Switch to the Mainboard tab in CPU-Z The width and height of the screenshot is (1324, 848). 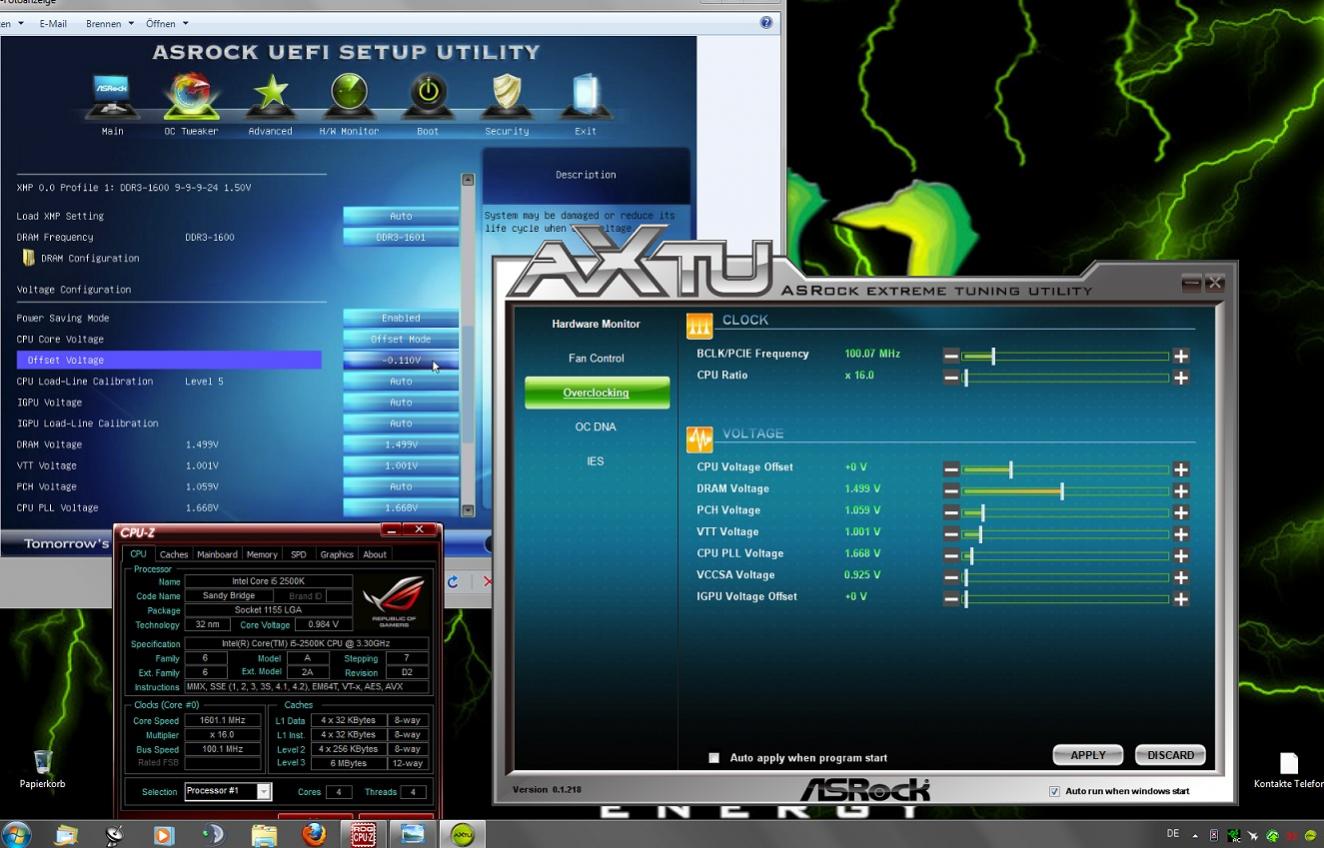(217, 554)
